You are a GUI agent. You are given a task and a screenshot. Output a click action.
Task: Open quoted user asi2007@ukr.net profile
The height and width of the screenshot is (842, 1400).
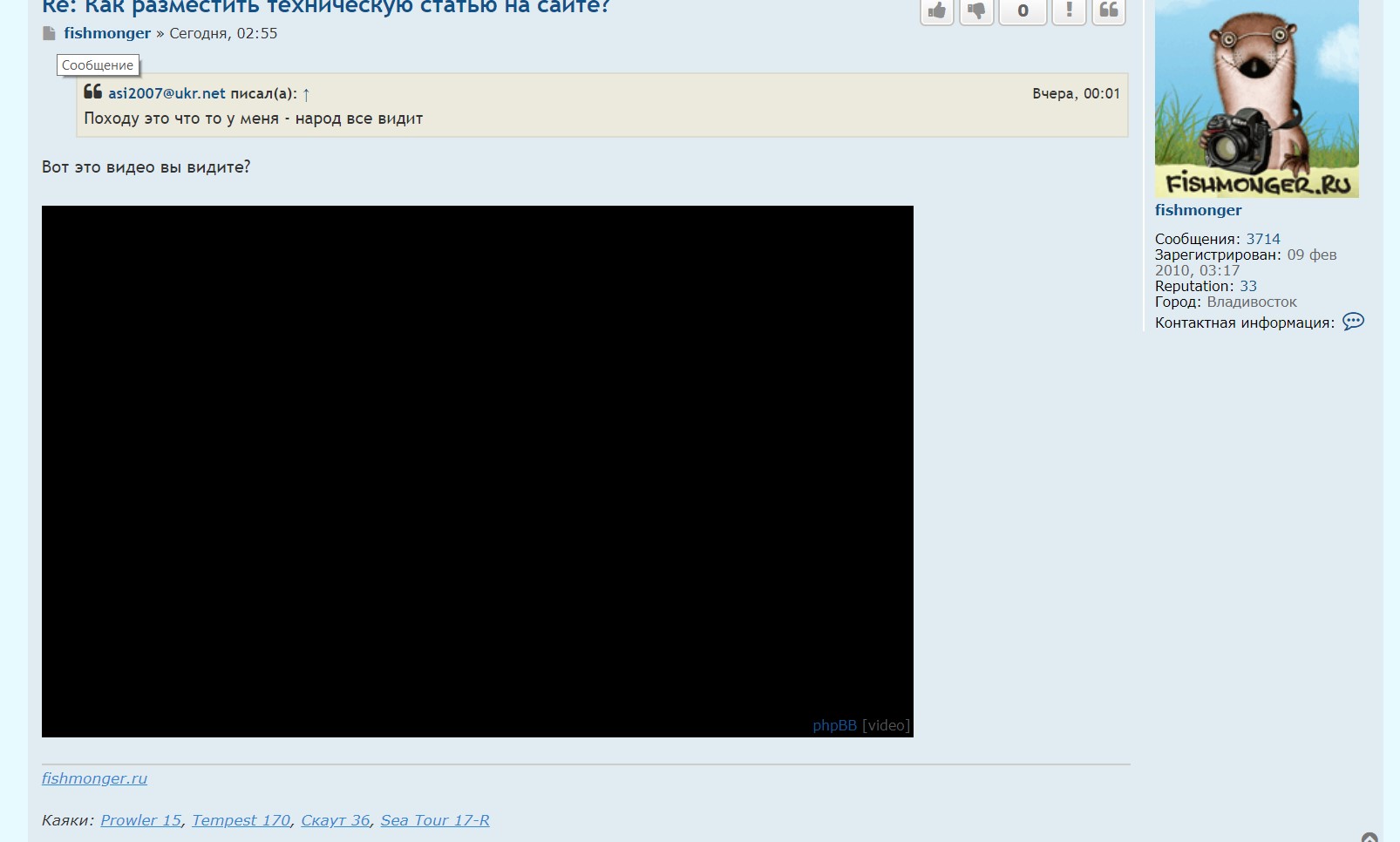pos(167,93)
